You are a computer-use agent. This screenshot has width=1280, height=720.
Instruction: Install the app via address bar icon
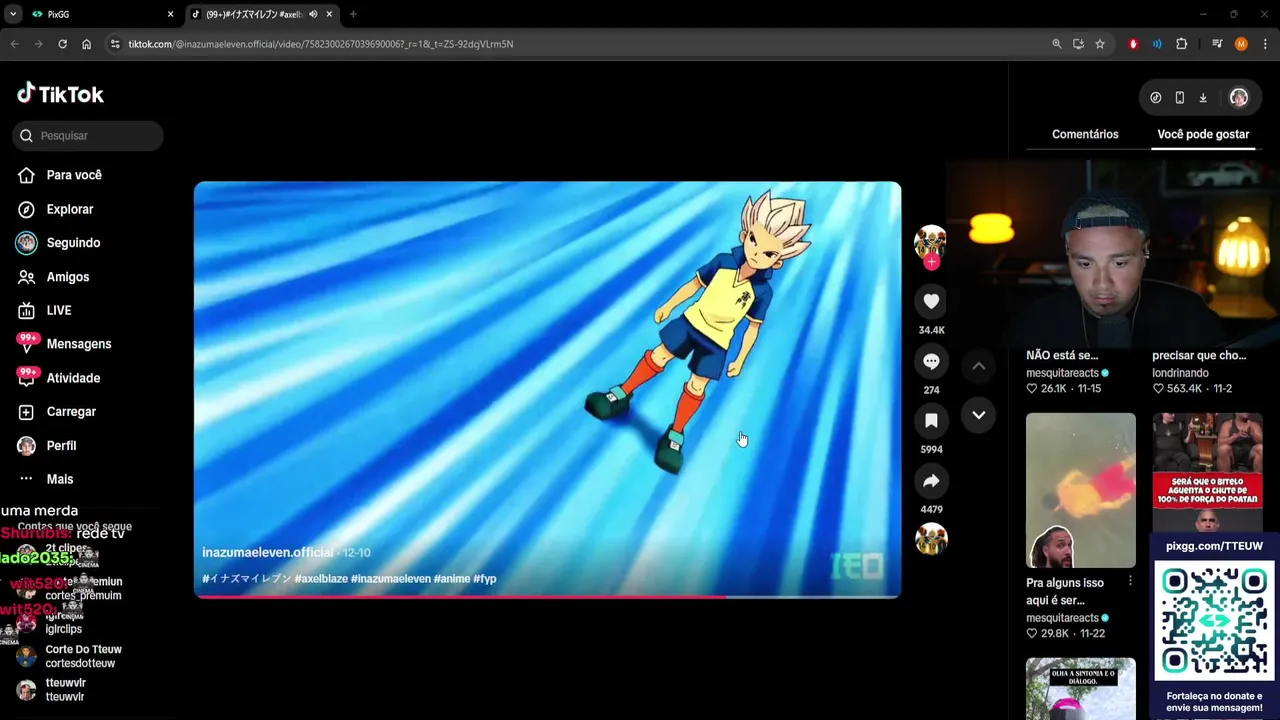[x=1078, y=44]
